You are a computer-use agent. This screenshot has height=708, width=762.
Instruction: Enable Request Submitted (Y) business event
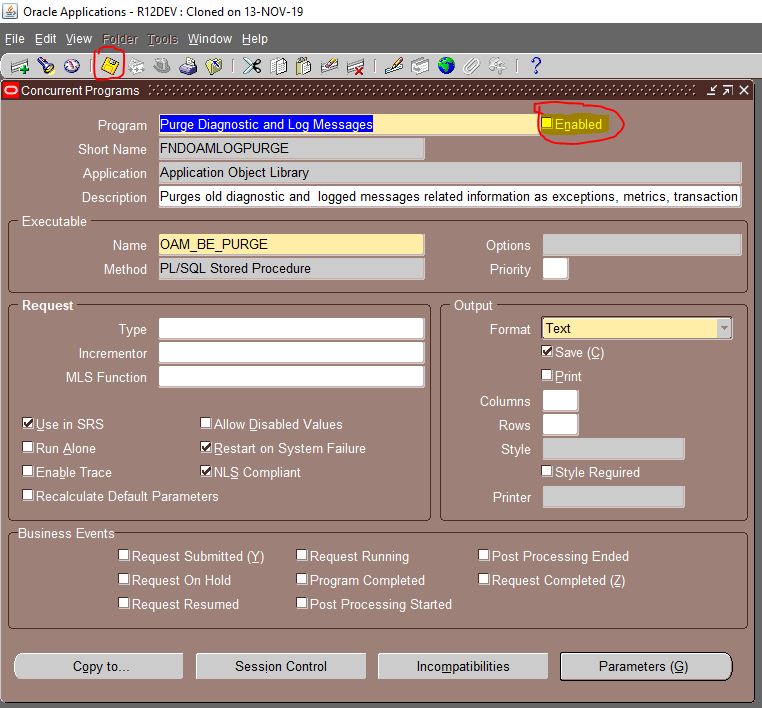(x=124, y=555)
